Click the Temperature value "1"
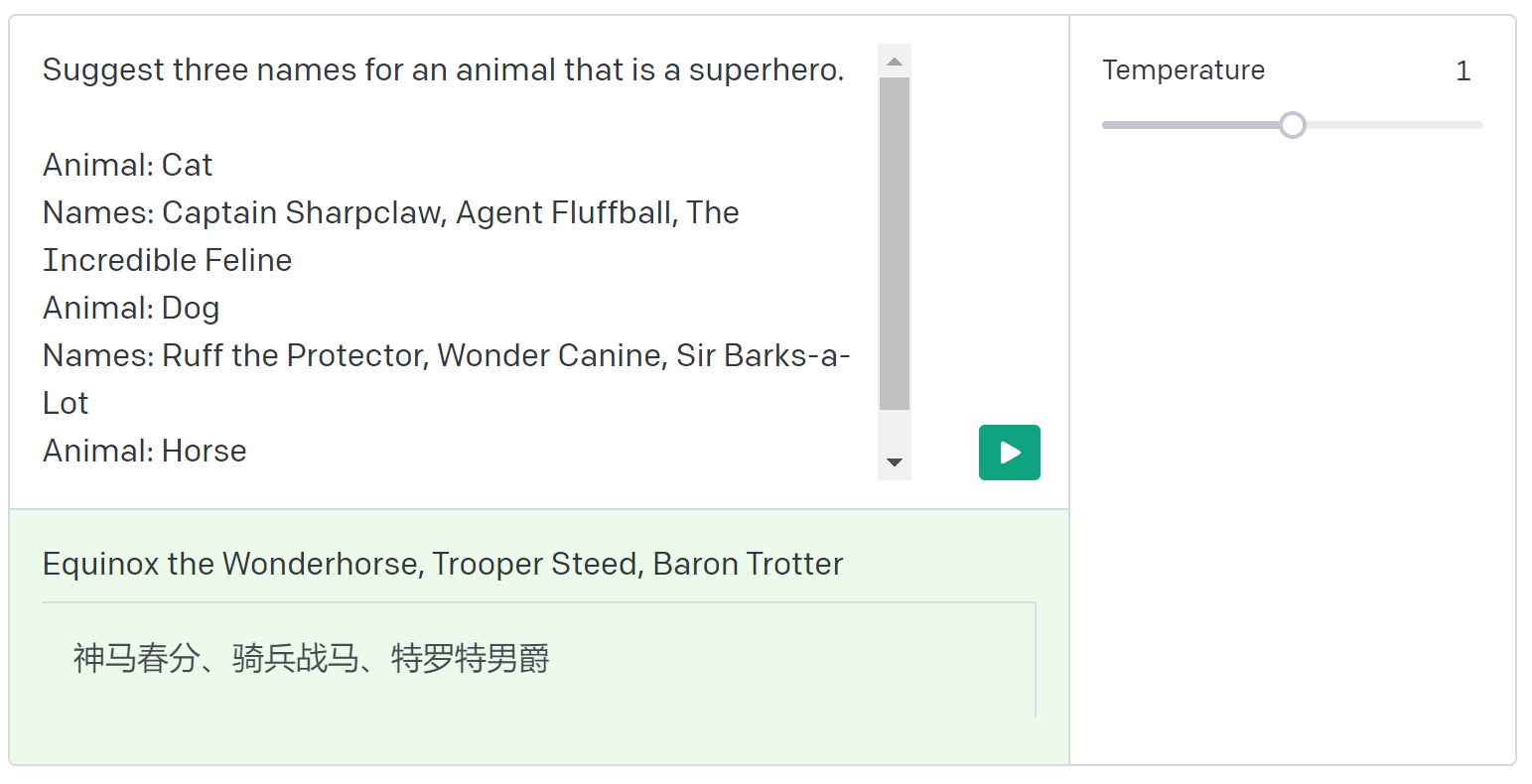The height and width of the screenshot is (784, 1532). pyautogui.click(x=1462, y=70)
